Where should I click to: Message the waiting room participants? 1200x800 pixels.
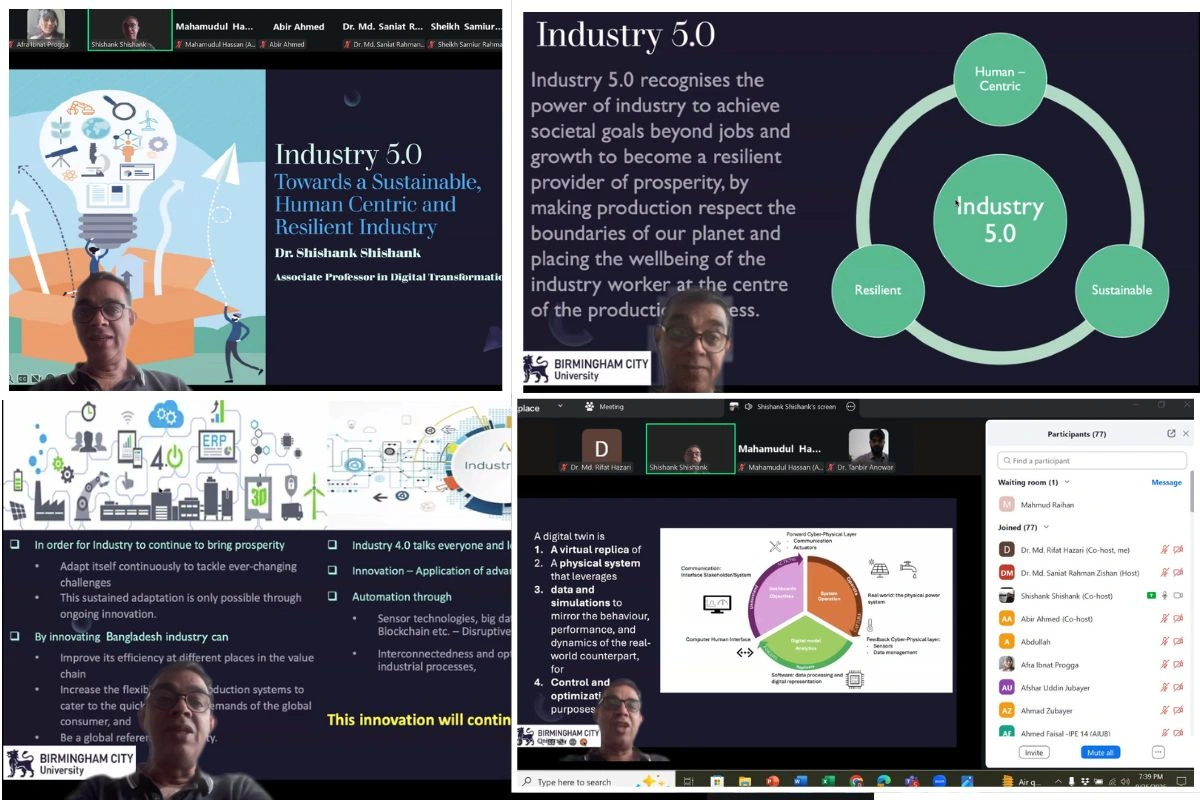pyautogui.click(x=1166, y=482)
